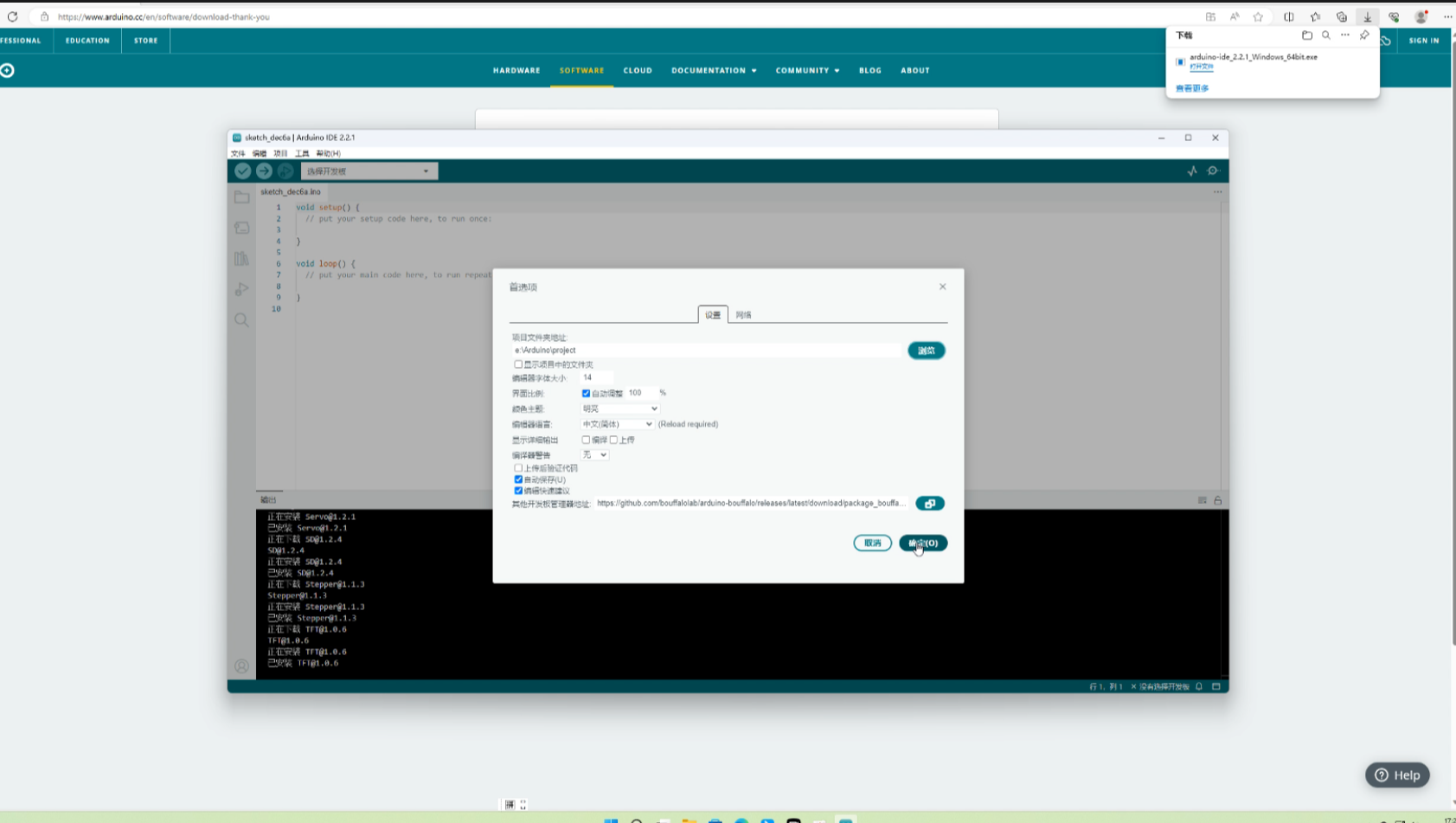The width and height of the screenshot is (1456, 823).
Task: Click the OK (O) button in preferences
Action: (x=923, y=543)
